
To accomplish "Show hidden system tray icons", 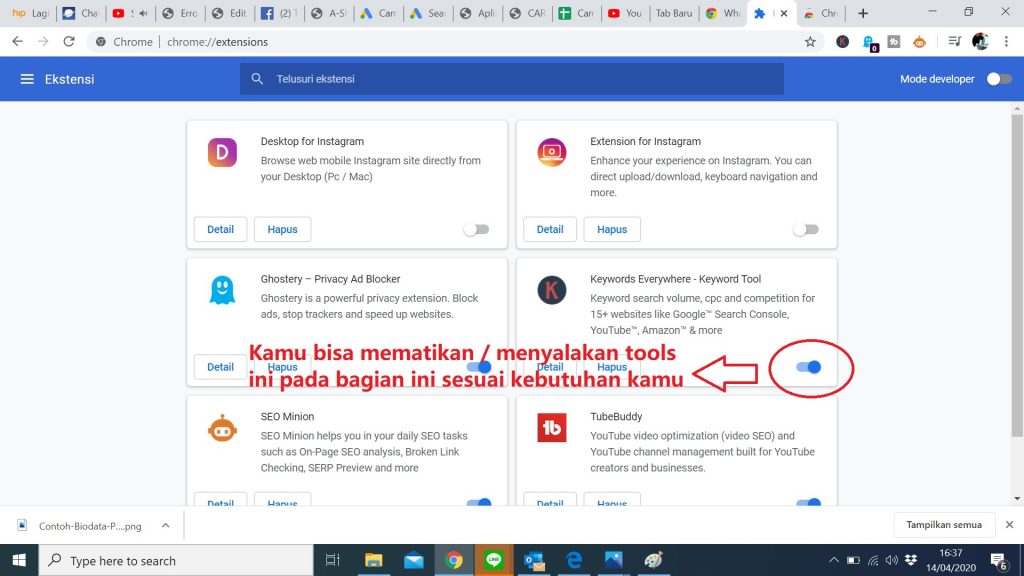I will [834, 560].
